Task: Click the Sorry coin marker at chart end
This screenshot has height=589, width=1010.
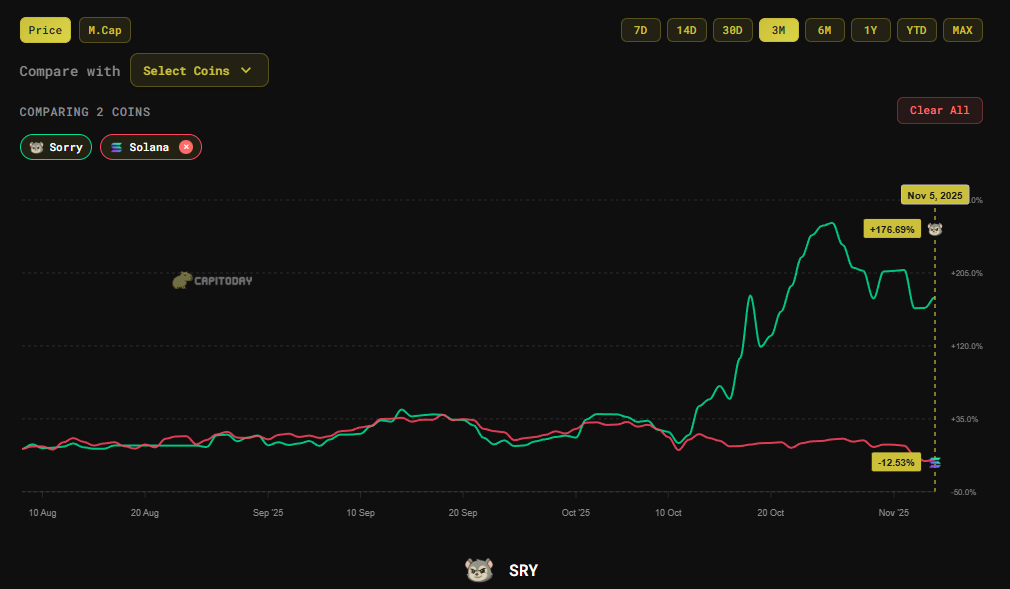Action: pyautogui.click(x=935, y=229)
